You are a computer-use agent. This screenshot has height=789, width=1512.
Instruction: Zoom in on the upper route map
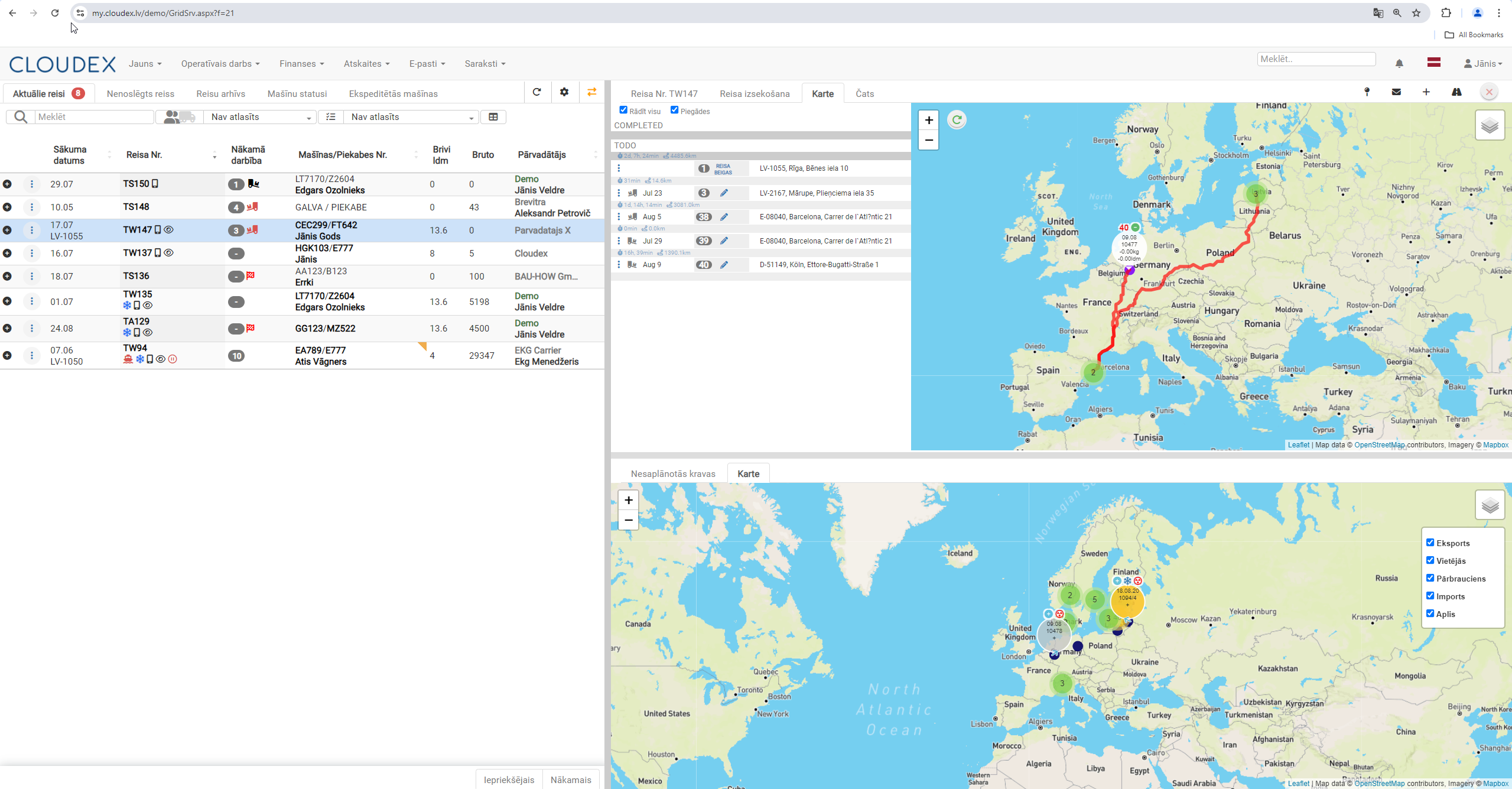(x=929, y=121)
